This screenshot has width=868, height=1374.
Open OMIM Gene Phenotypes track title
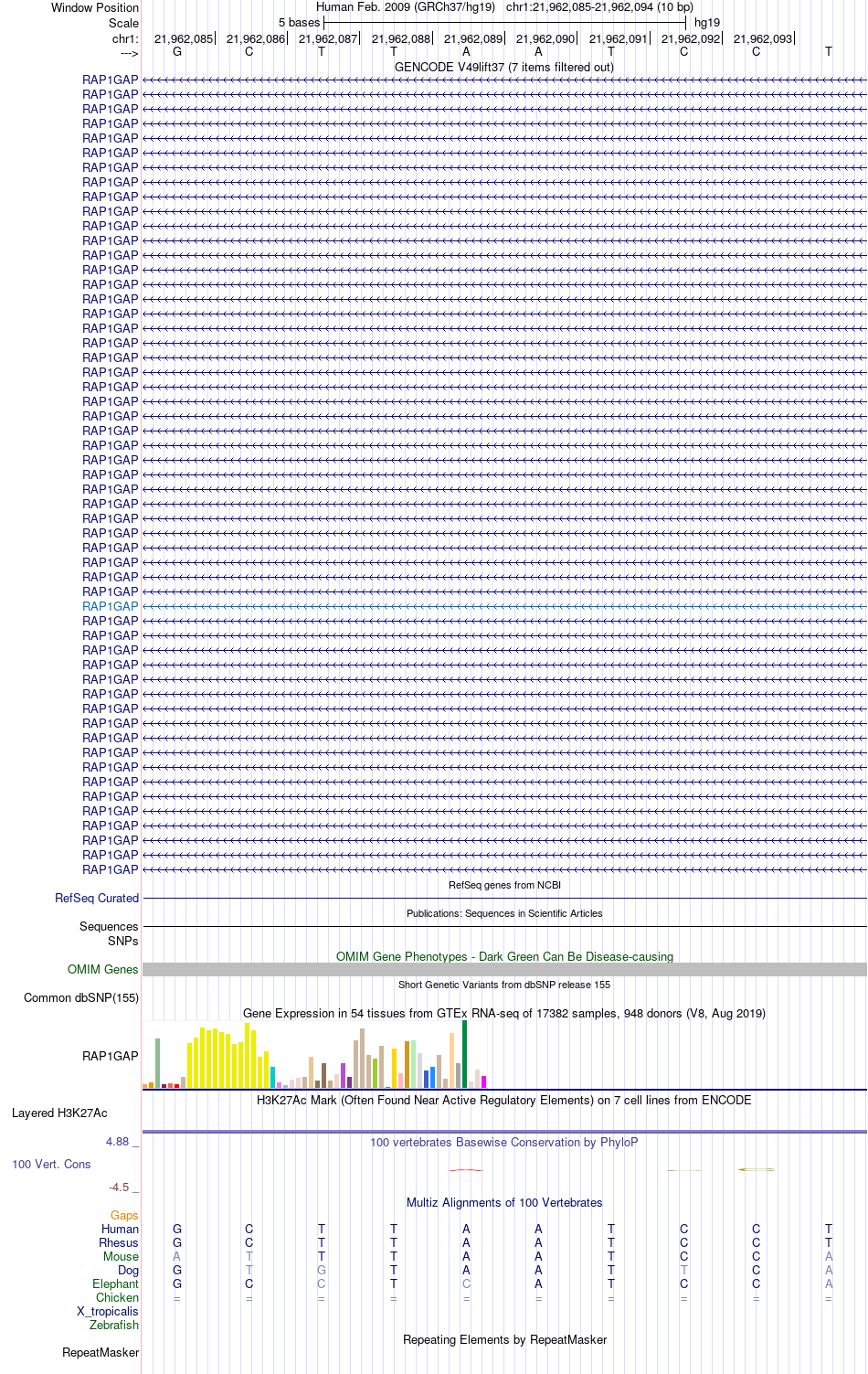[504, 956]
